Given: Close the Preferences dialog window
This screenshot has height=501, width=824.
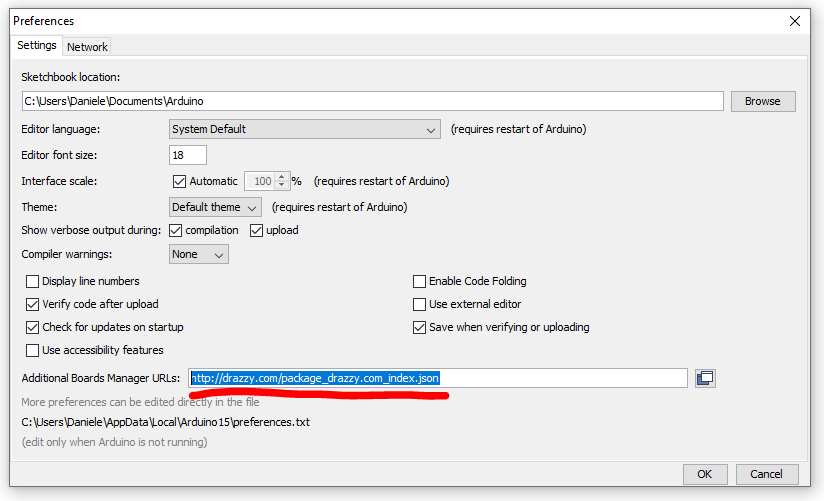Looking at the screenshot, I should coord(795,21).
